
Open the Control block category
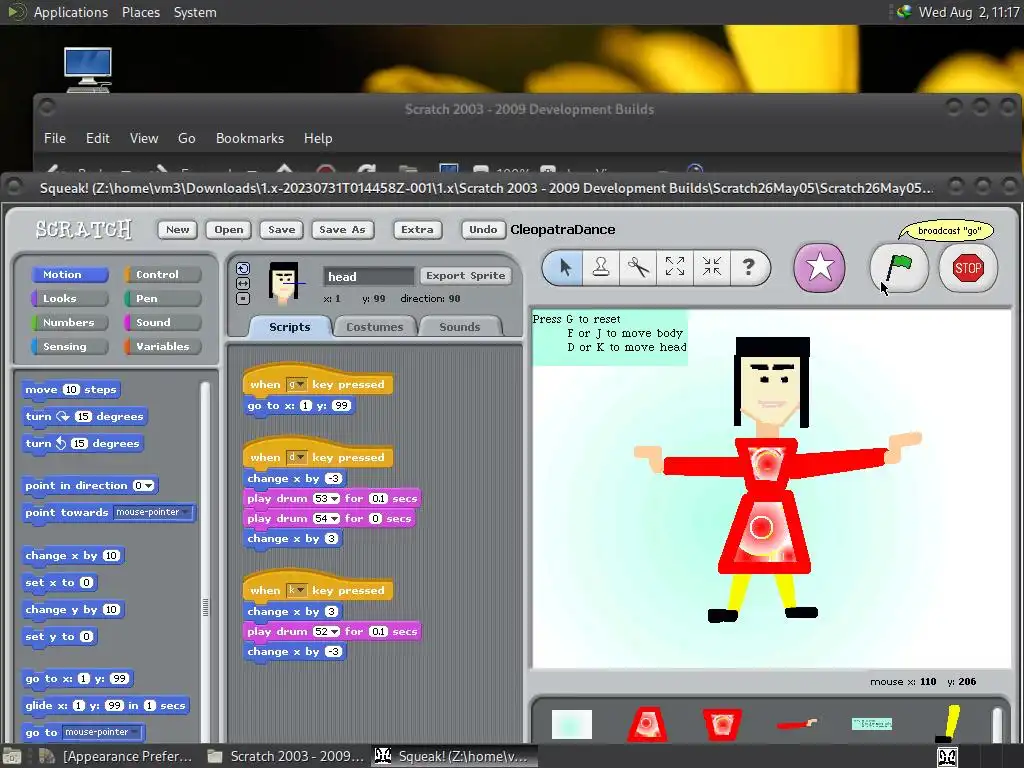pos(163,274)
